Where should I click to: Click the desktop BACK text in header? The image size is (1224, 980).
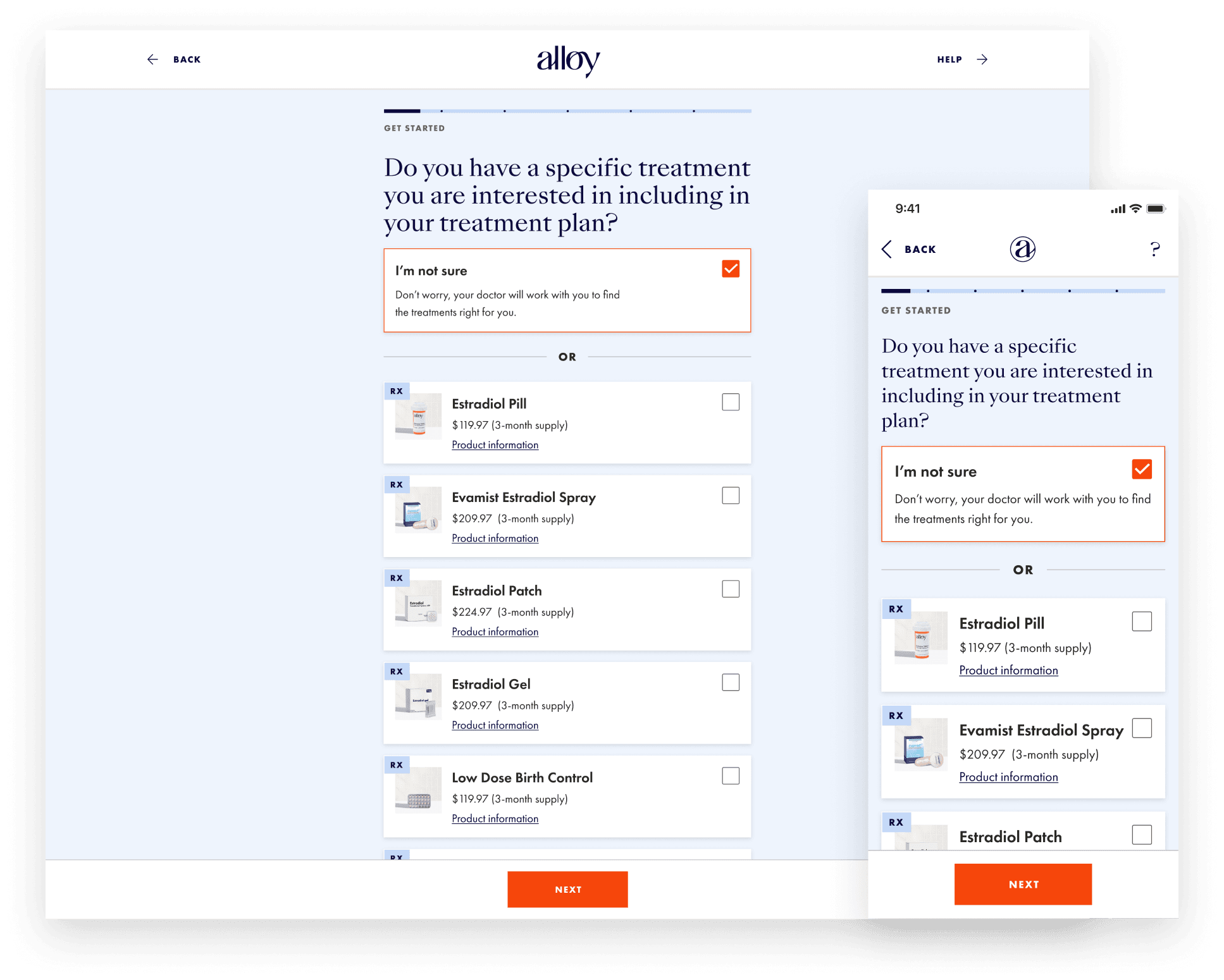(x=187, y=59)
